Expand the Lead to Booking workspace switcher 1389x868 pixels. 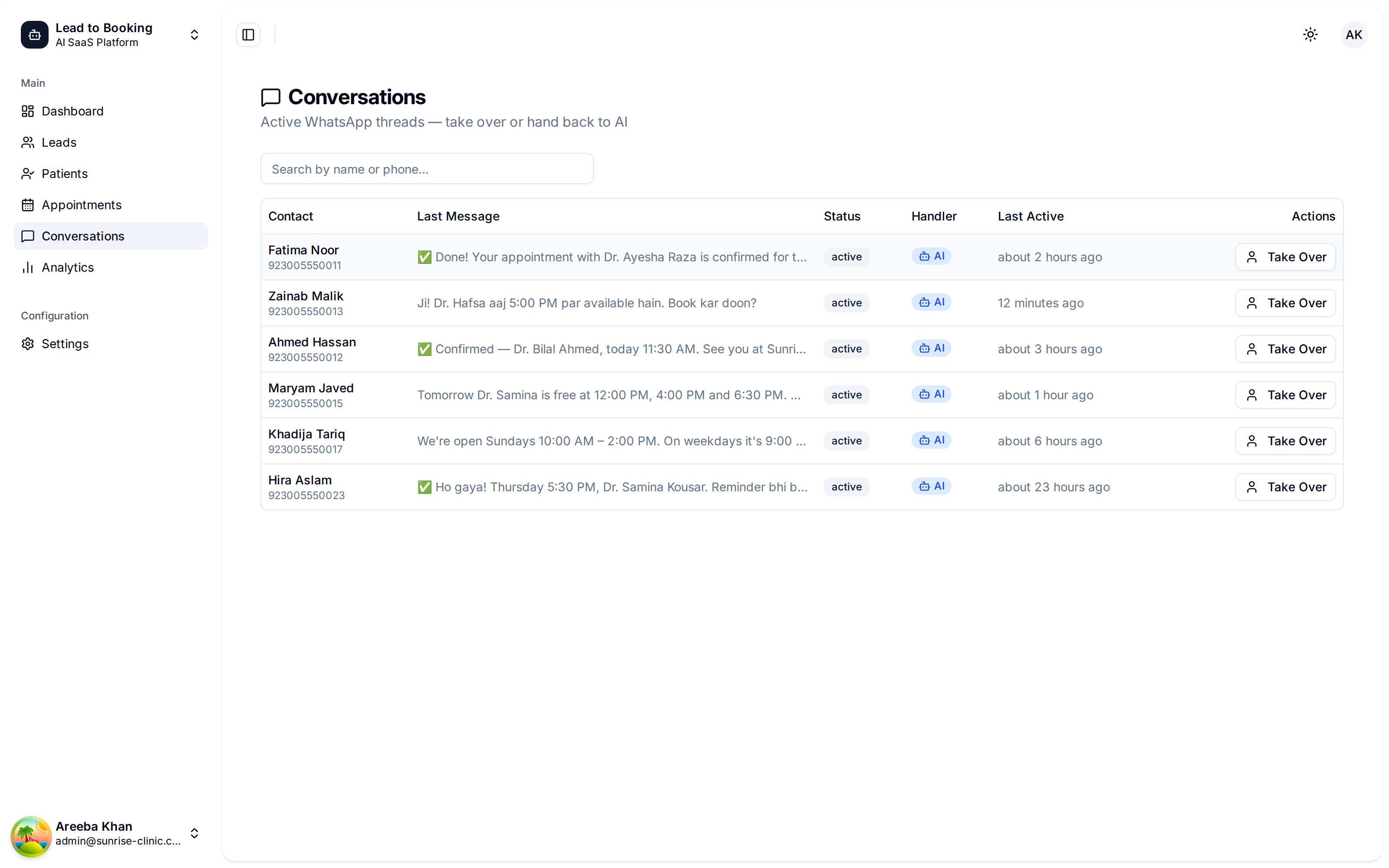tap(194, 34)
